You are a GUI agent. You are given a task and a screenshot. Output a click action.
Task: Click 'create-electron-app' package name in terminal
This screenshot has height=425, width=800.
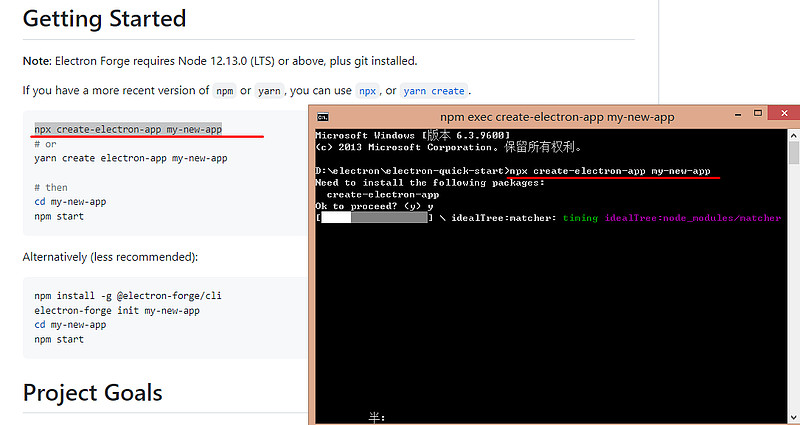[x=383, y=194]
